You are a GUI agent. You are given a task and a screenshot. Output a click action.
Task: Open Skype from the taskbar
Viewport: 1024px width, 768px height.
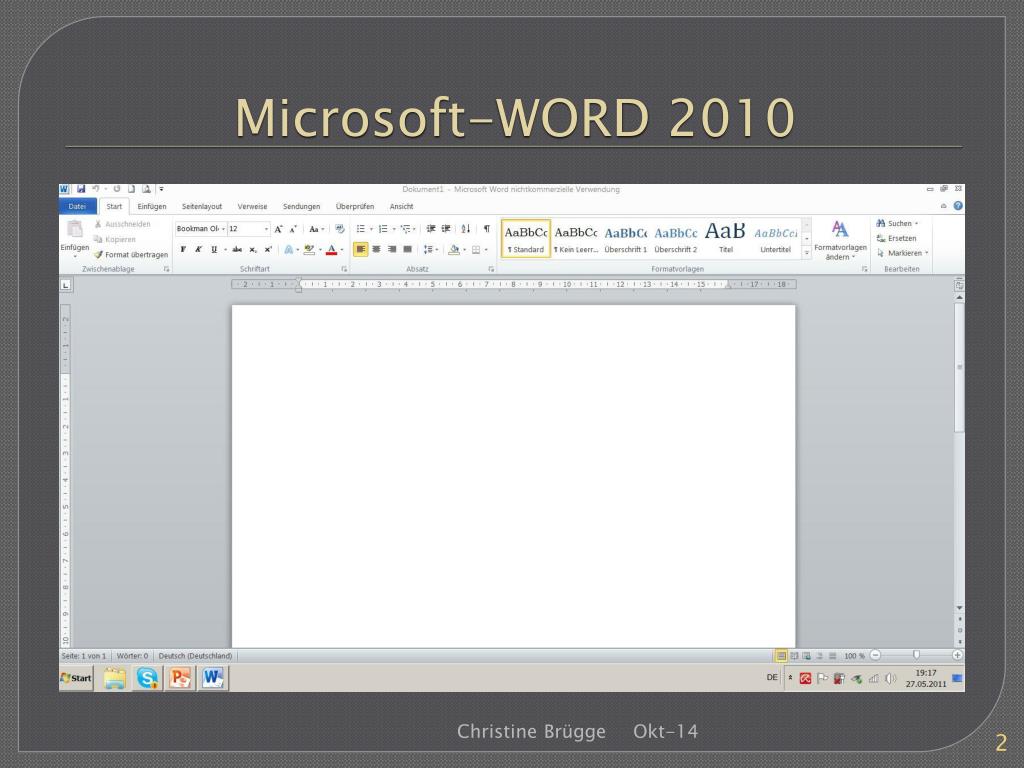[148, 679]
